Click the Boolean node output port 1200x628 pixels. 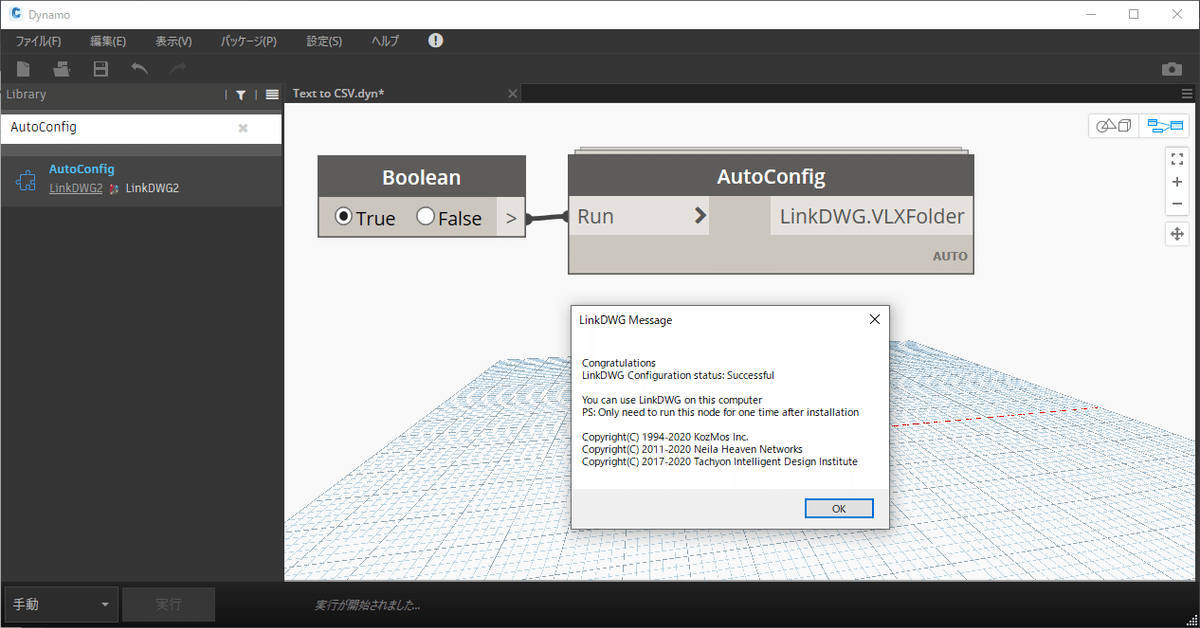511,218
